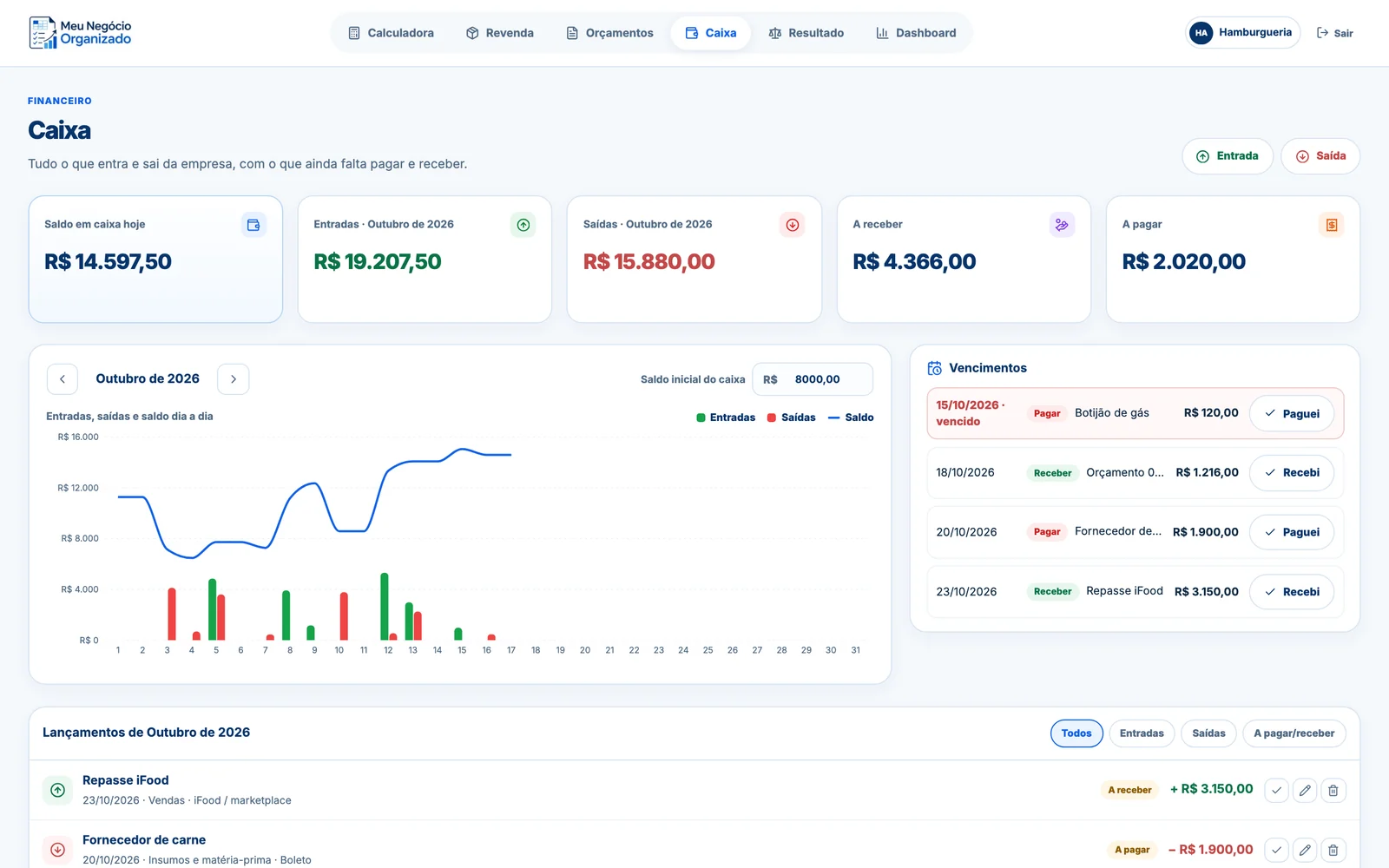The image size is (1389, 868).
Task: Filter launches by Entradas
Action: point(1142,733)
